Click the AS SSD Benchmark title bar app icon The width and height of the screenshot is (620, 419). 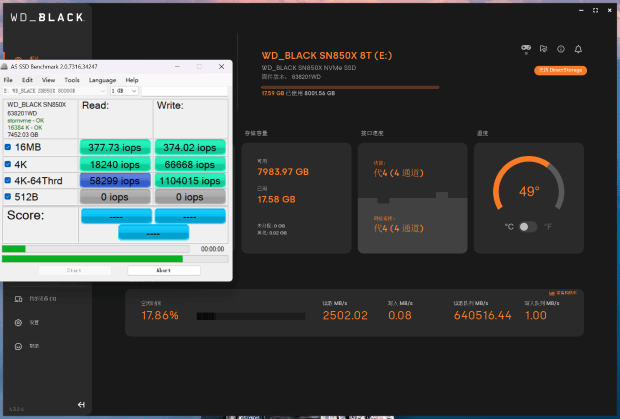[x=4, y=67]
